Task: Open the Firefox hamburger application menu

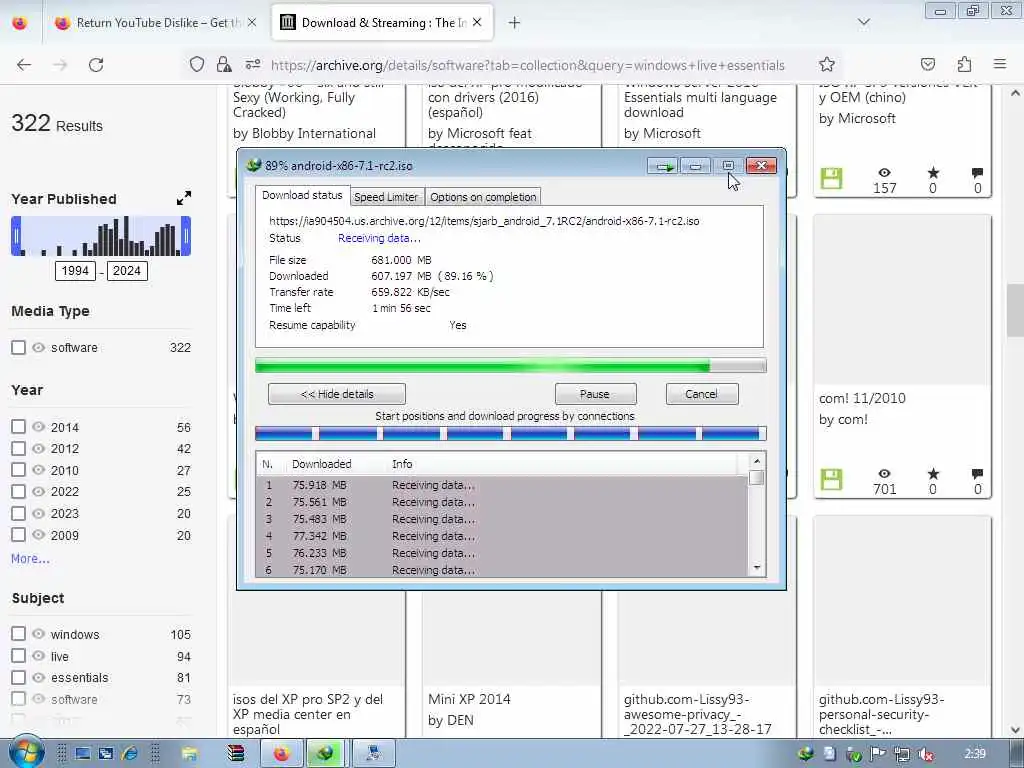Action: coord(1000,64)
